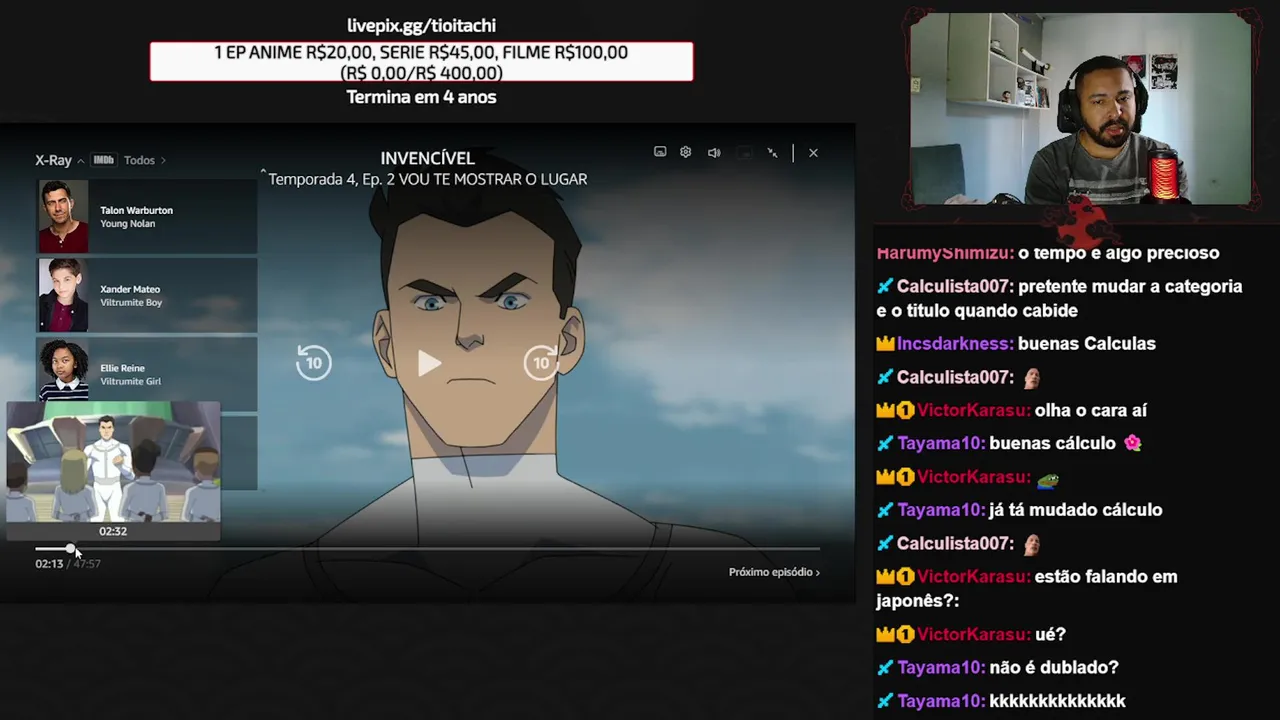This screenshot has height=720, width=1280.
Task: Click Calculista007 'pretente mudar' message
Action: [x=1059, y=298]
